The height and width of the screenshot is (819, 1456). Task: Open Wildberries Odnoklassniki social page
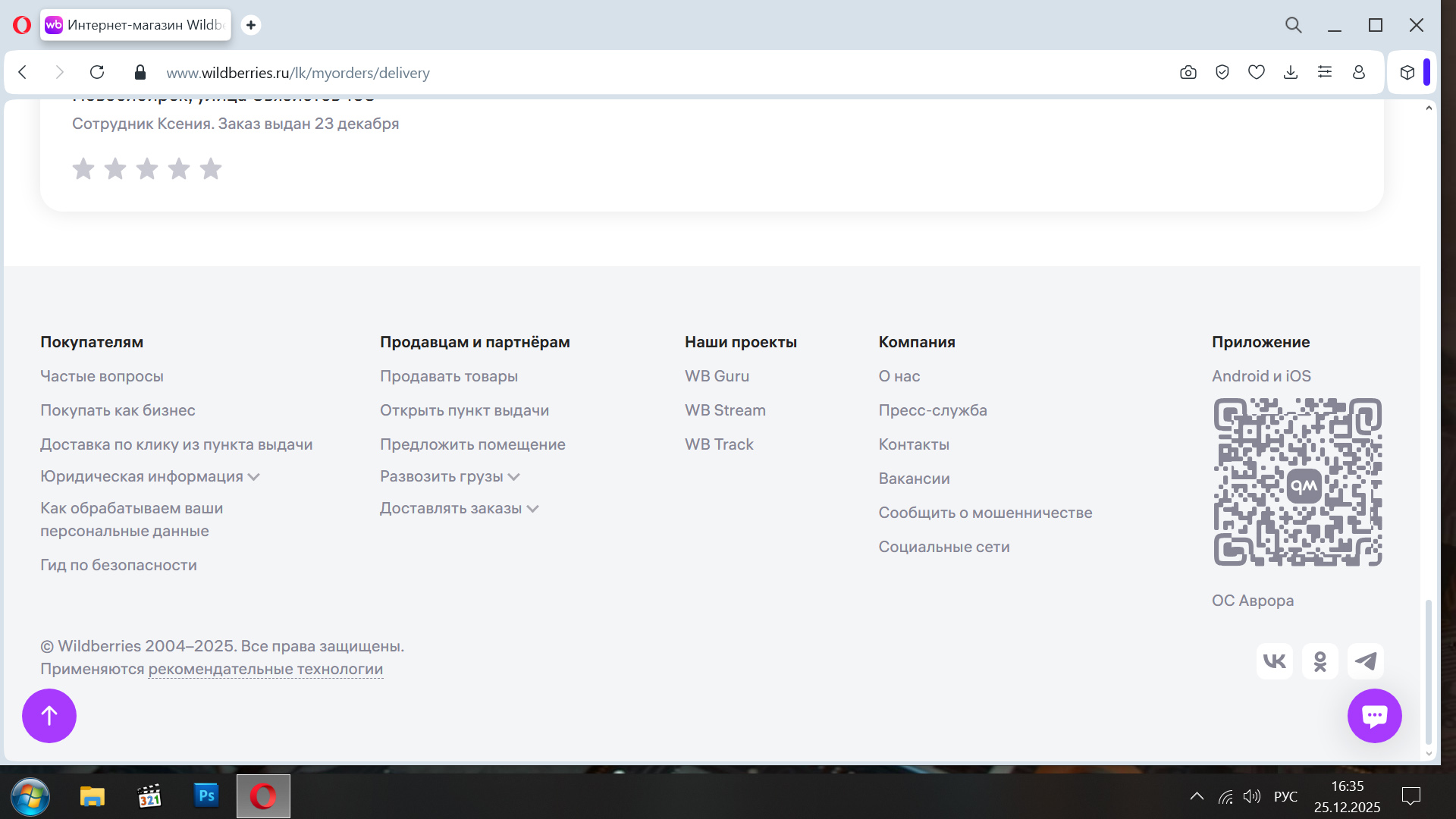(x=1320, y=661)
